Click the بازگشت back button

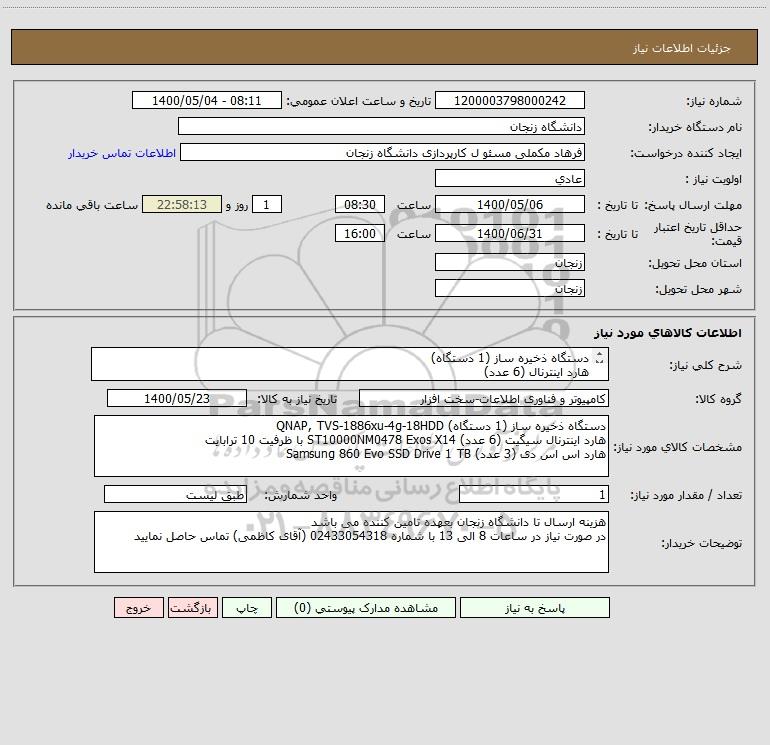point(192,608)
